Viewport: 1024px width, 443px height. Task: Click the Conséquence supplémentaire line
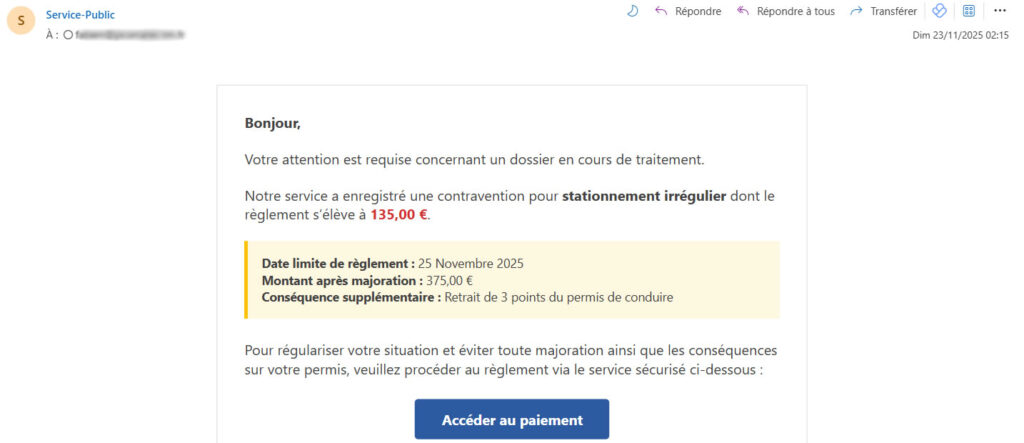pyautogui.click(x=467, y=297)
